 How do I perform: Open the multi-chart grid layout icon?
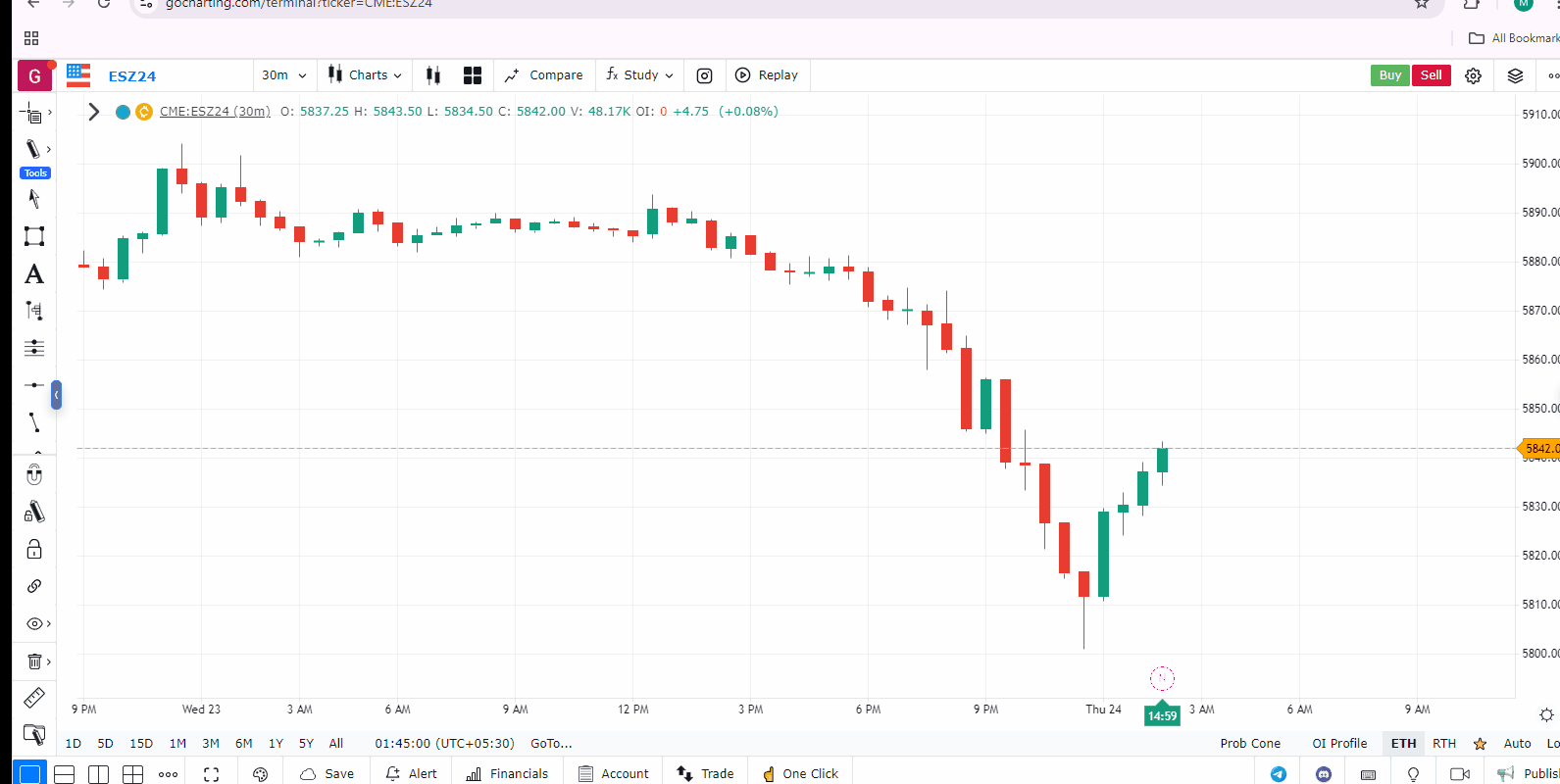coord(473,75)
